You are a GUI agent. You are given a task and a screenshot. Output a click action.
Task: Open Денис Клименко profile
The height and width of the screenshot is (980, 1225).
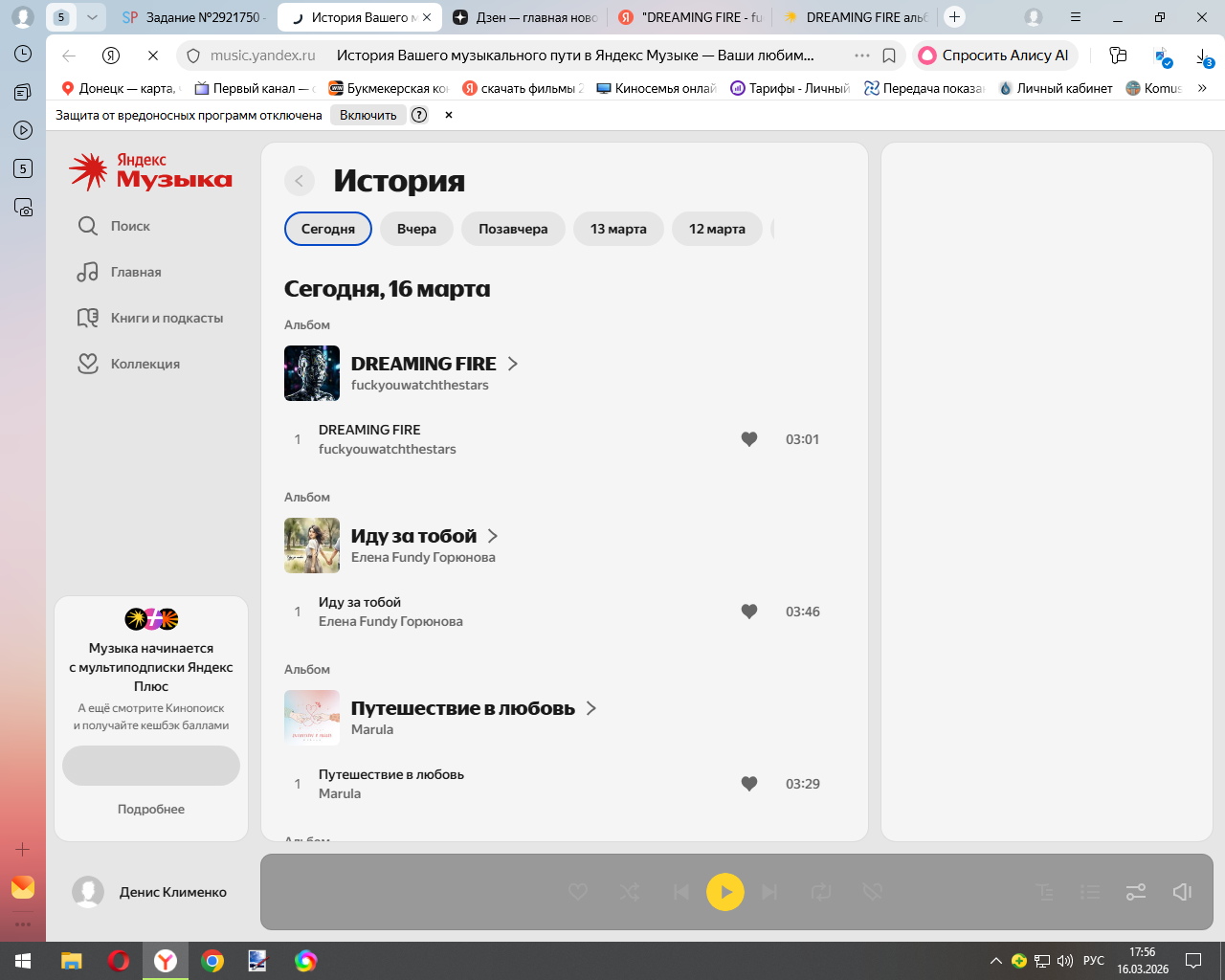150,892
